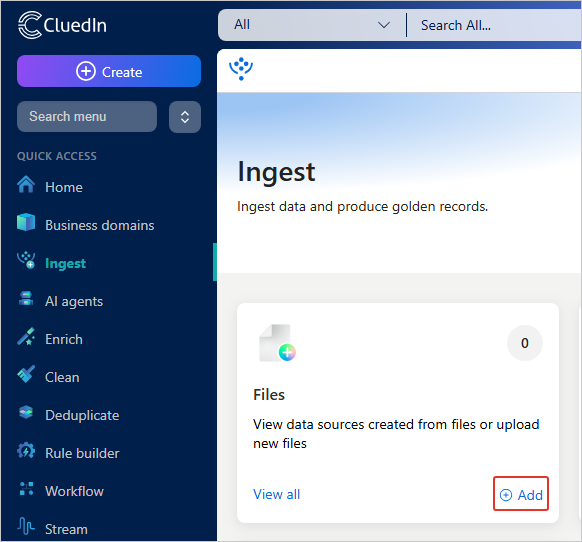Click the Clean brush icon
The image size is (582, 542).
pyautogui.click(x=26, y=374)
